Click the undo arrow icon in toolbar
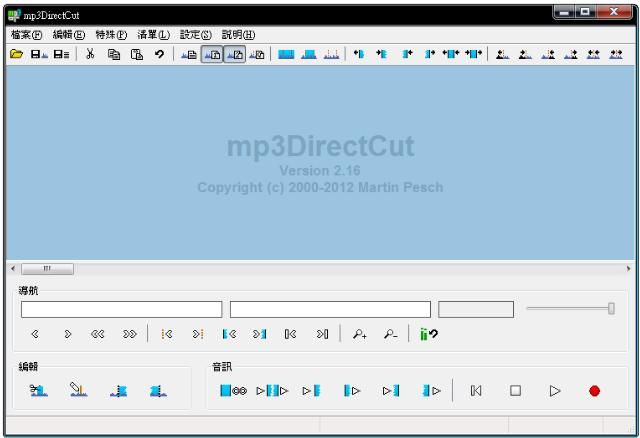This screenshot has width=640, height=438. (159, 54)
